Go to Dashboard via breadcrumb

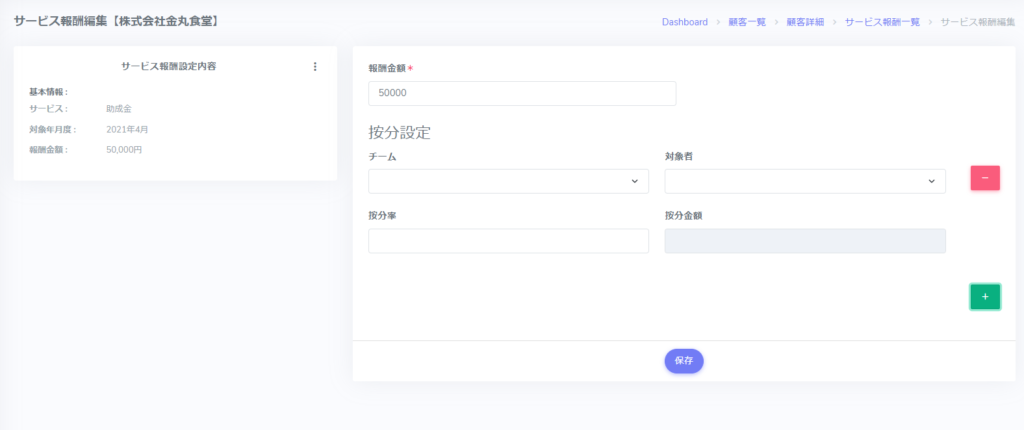(684, 21)
